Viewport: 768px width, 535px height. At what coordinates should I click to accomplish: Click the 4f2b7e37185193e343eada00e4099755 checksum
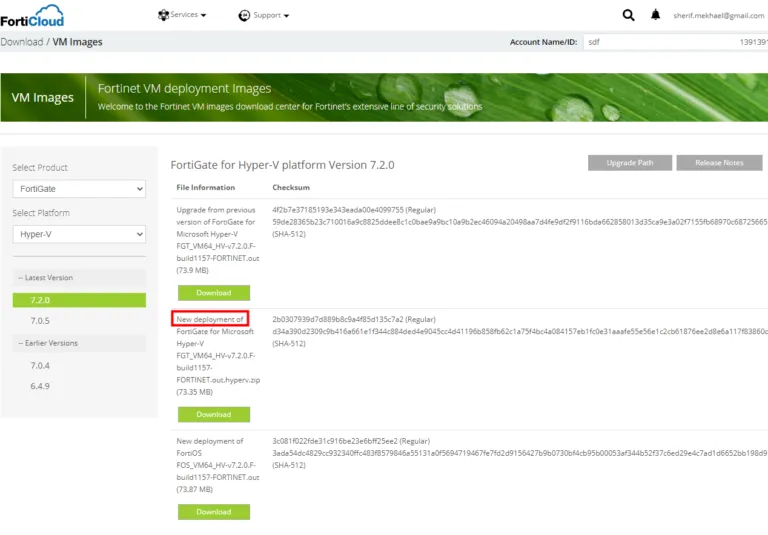[x=338, y=210]
